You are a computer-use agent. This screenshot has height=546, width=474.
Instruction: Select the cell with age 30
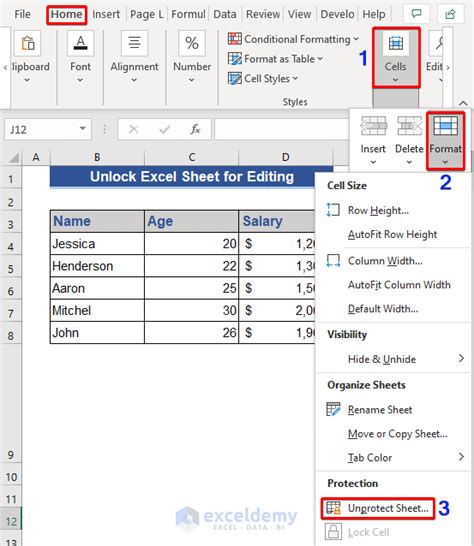(192, 310)
